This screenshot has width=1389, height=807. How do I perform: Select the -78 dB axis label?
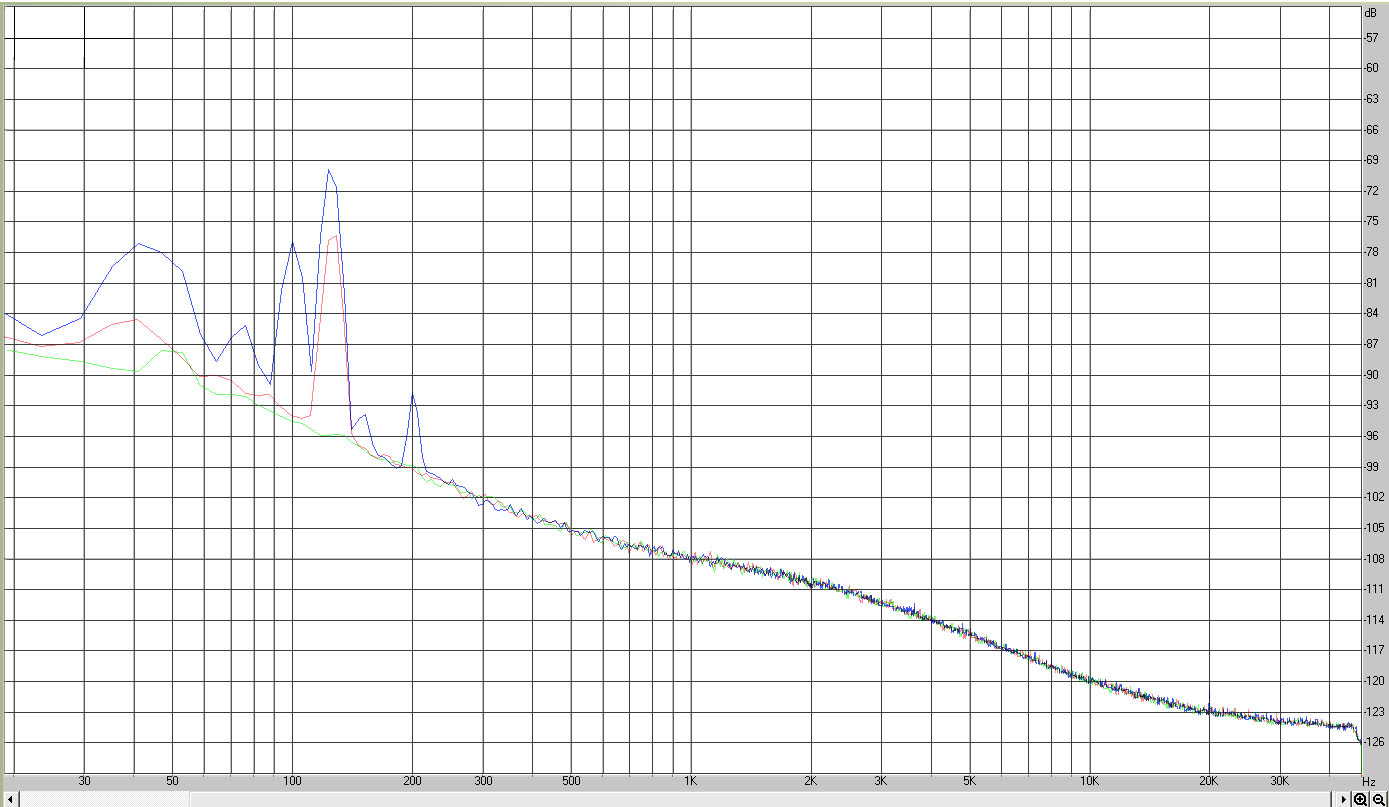(1371, 252)
